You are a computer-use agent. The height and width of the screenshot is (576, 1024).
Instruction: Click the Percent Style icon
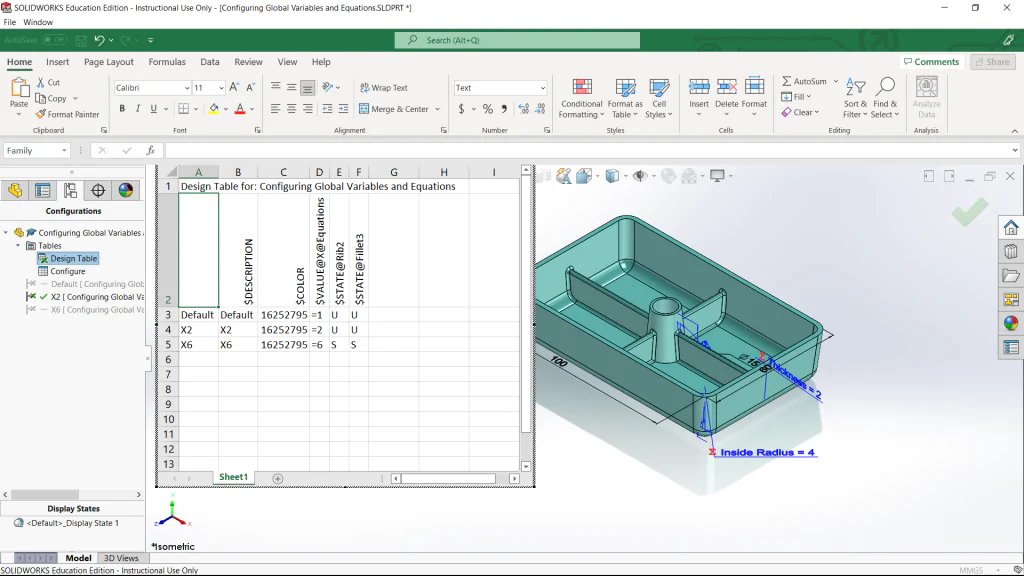[x=488, y=109]
